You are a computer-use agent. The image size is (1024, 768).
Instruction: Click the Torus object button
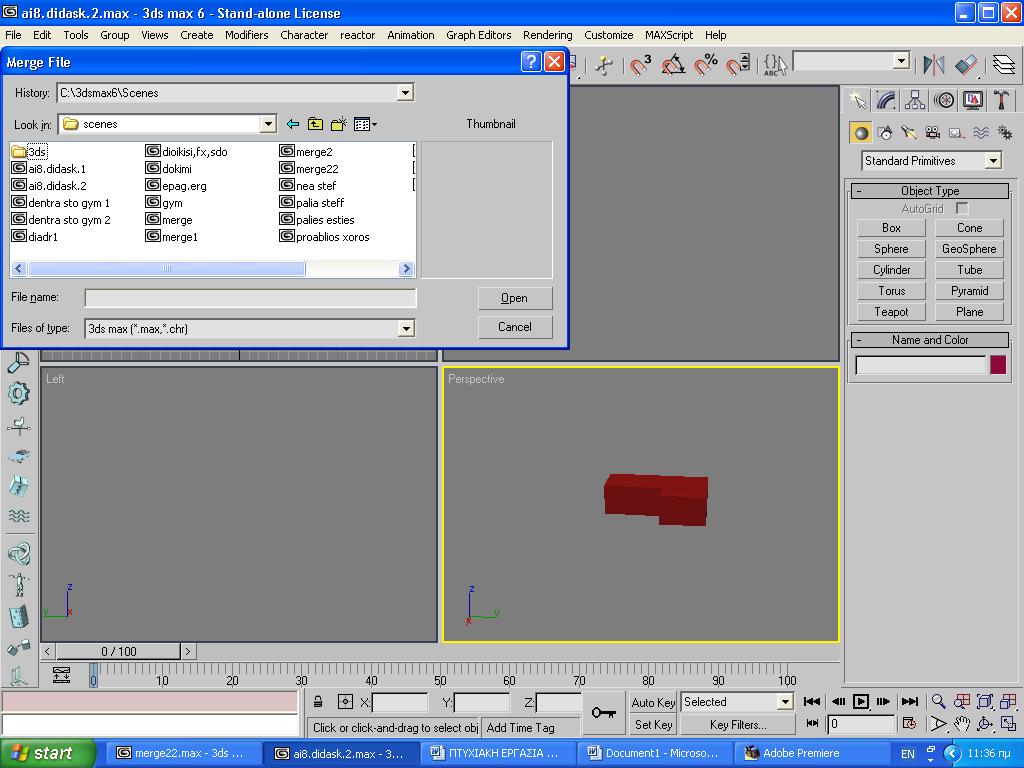pyautogui.click(x=891, y=291)
